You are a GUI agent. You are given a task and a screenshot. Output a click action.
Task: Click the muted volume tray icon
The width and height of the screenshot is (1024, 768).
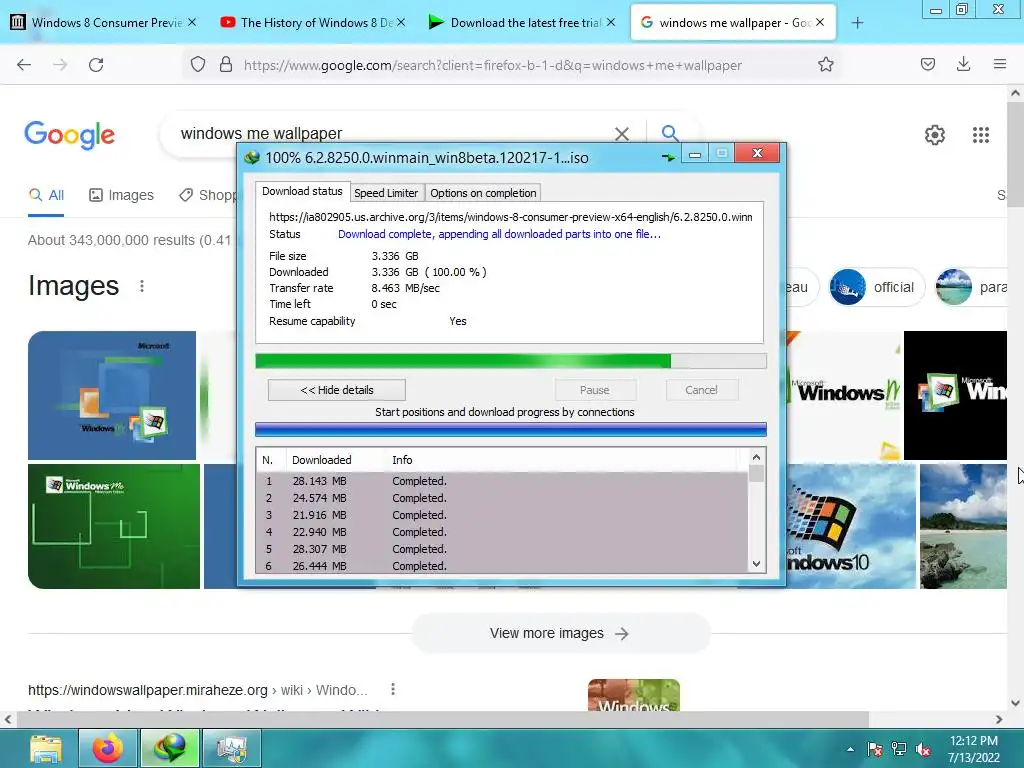[923, 749]
